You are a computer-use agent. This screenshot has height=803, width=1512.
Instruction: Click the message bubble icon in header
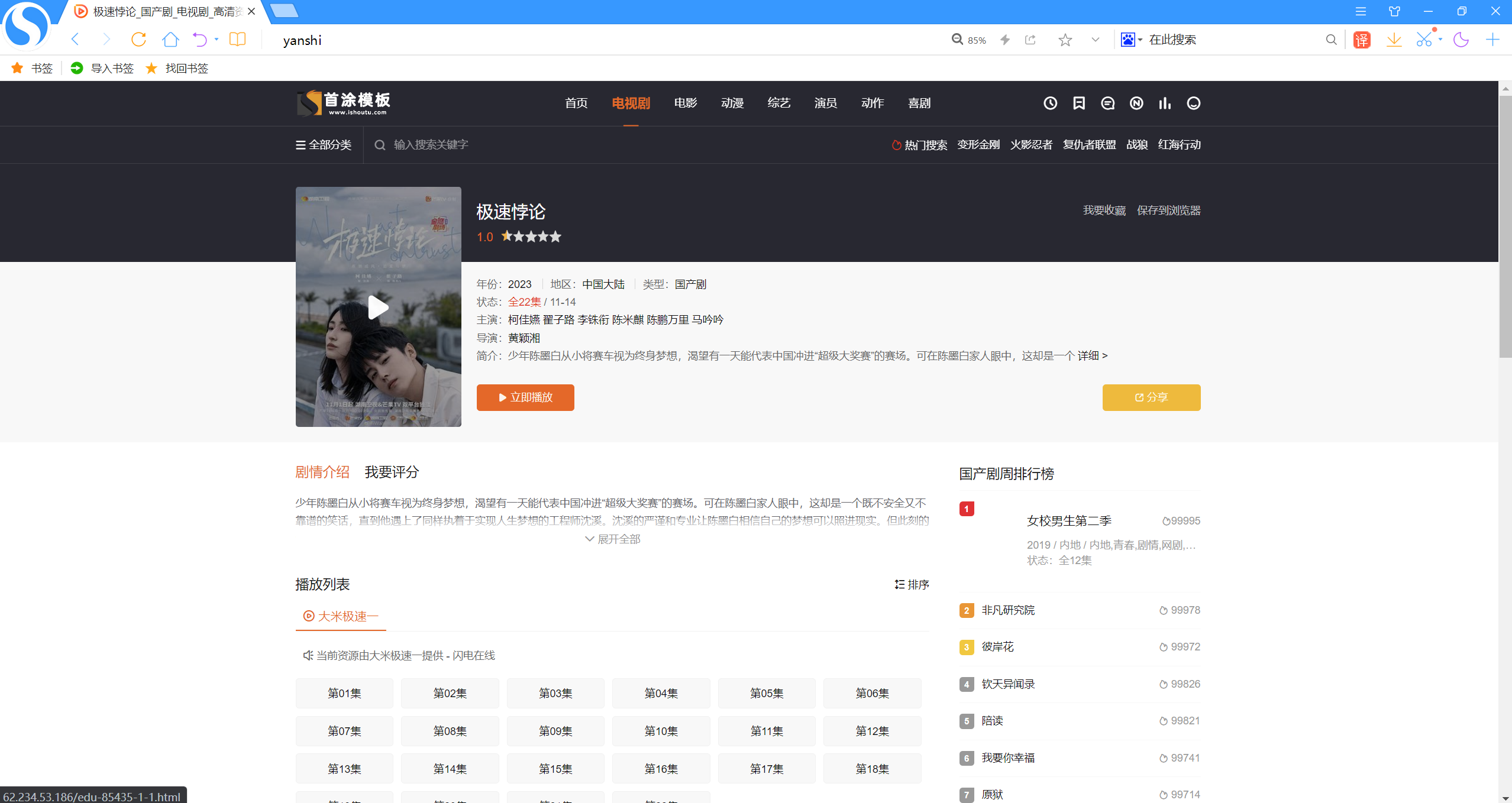[x=1107, y=103]
